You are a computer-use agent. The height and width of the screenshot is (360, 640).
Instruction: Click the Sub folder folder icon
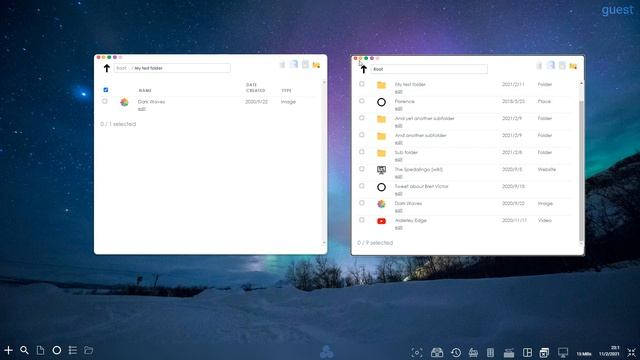click(381, 153)
